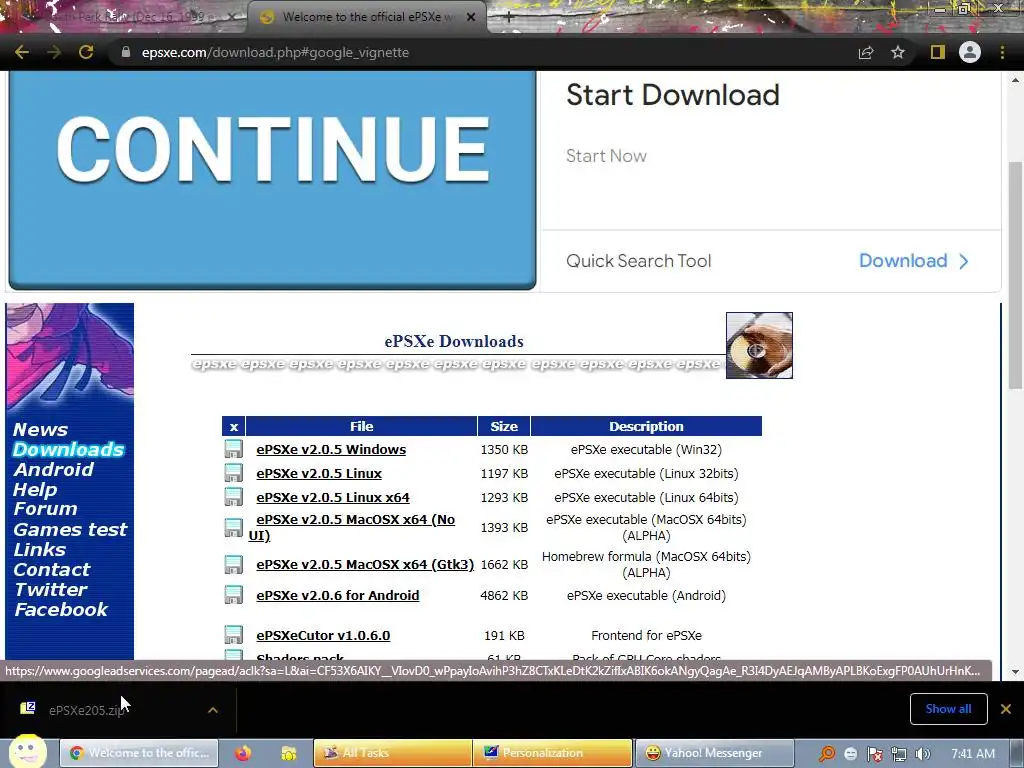Click the network tray icon

899,754
